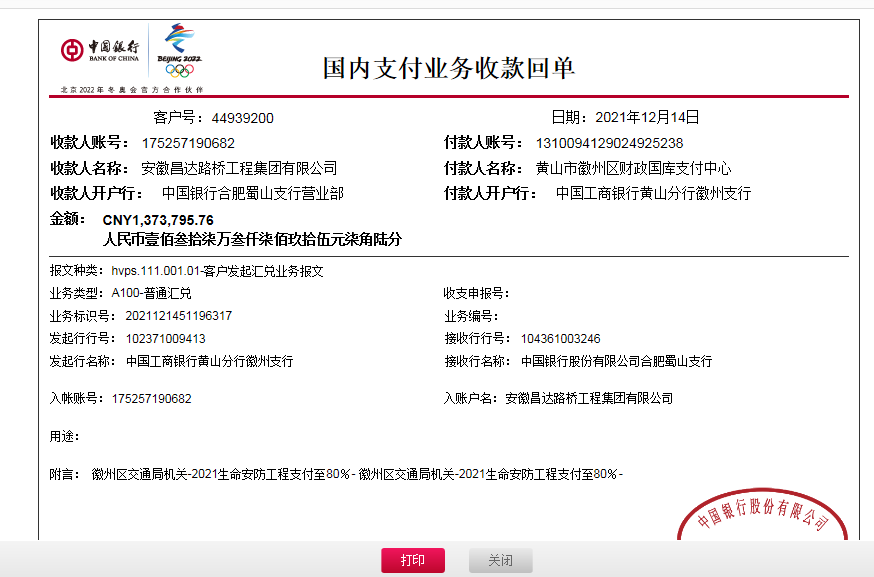Click the Beijing 2022 Olympic emblem
This screenshot has height=577, width=874.
coord(180,50)
